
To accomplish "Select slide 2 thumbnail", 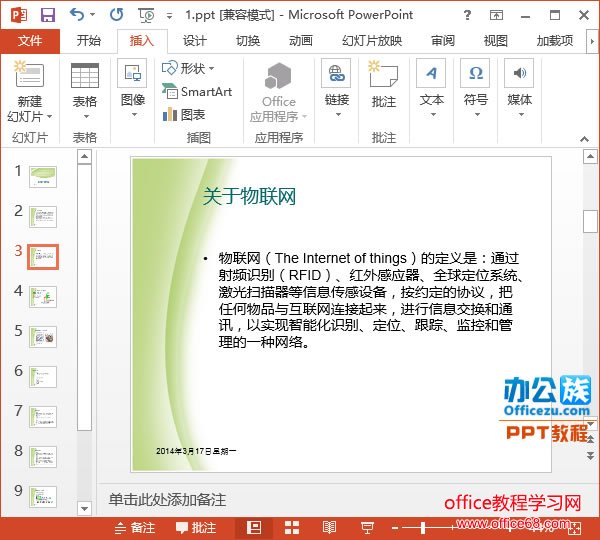I will click(43, 217).
